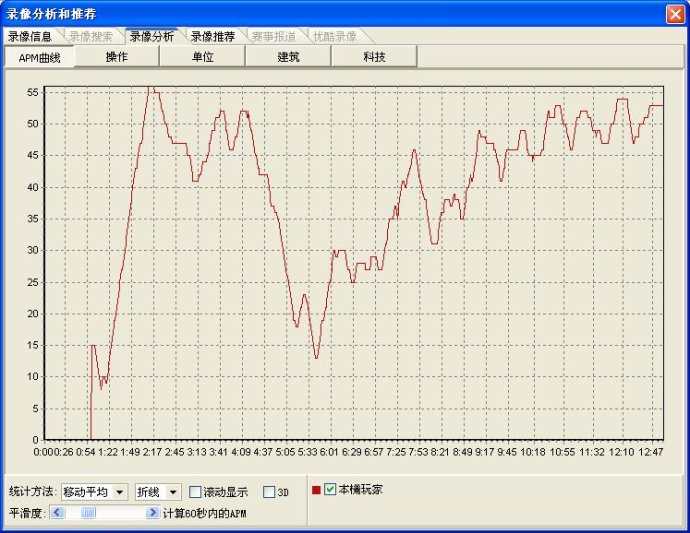
Task: Click the smoothness slider left arrow
Action: coord(57,512)
